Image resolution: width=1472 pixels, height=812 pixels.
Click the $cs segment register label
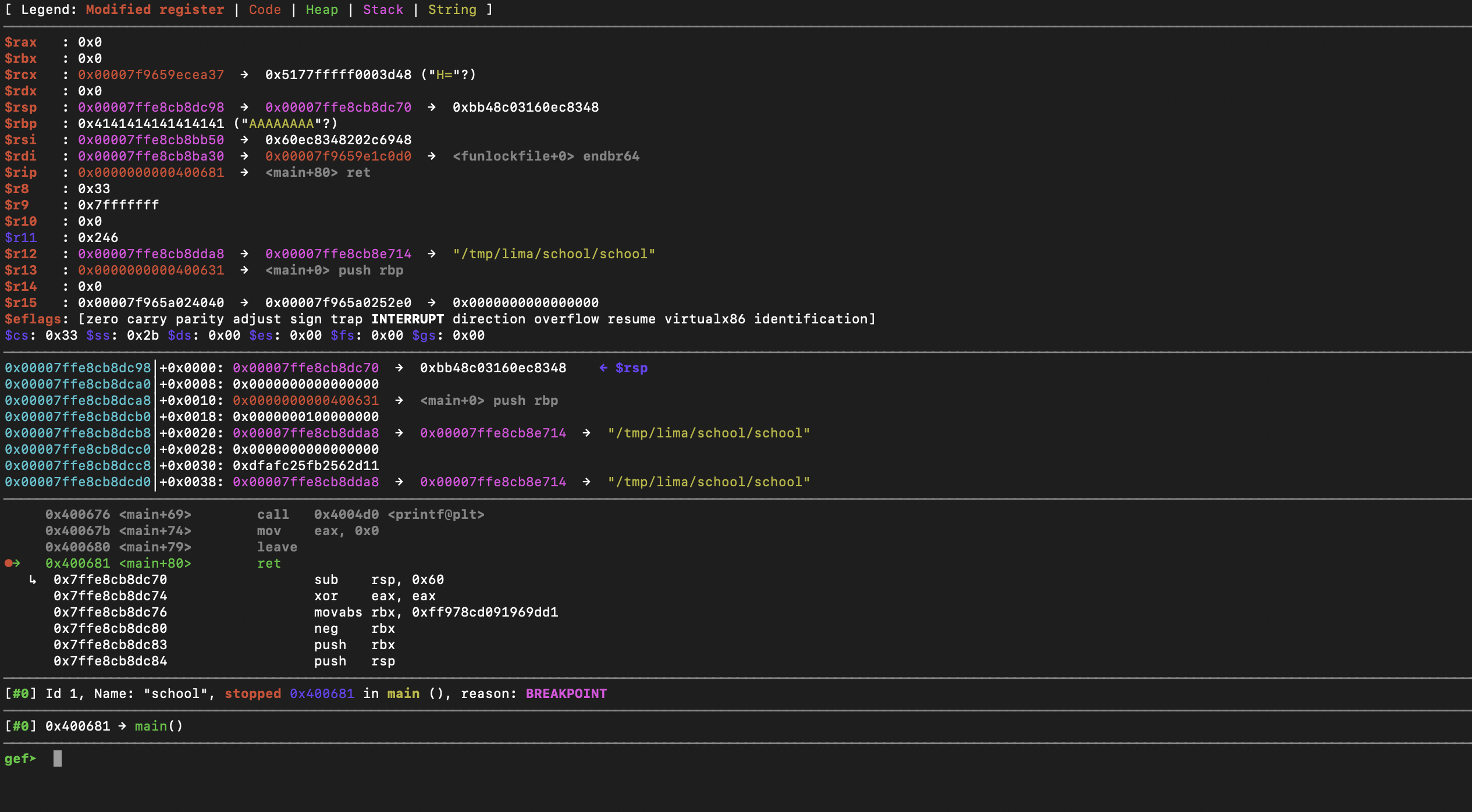click(x=16, y=336)
